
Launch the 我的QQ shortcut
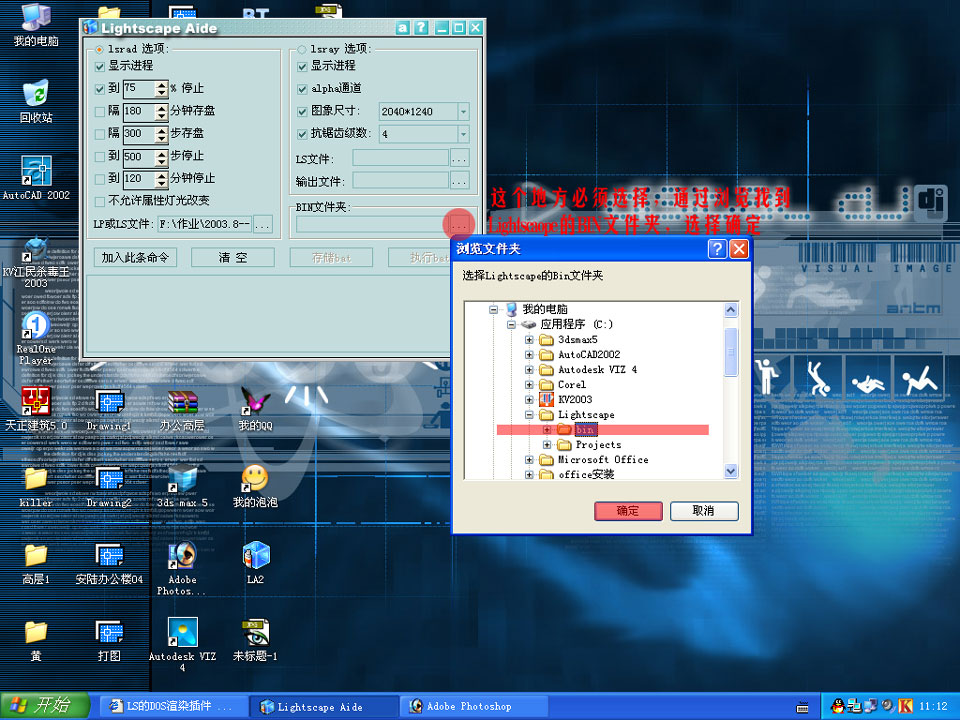(255, 409)
